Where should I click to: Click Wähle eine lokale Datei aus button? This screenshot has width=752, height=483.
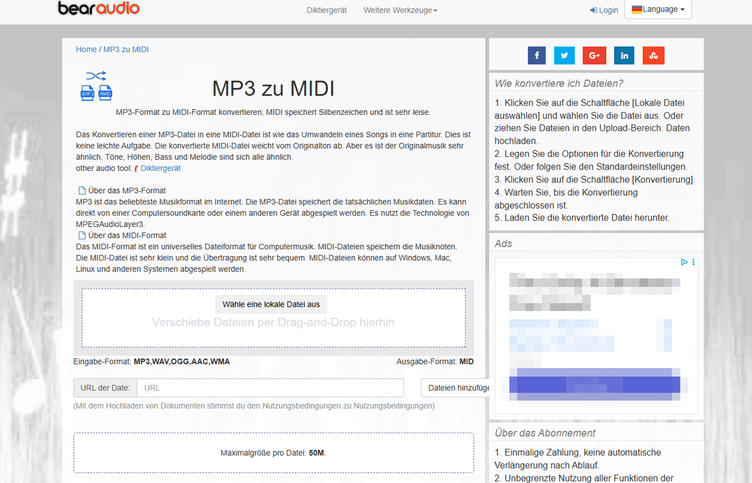pyautogui.click(x=271, y=304)
